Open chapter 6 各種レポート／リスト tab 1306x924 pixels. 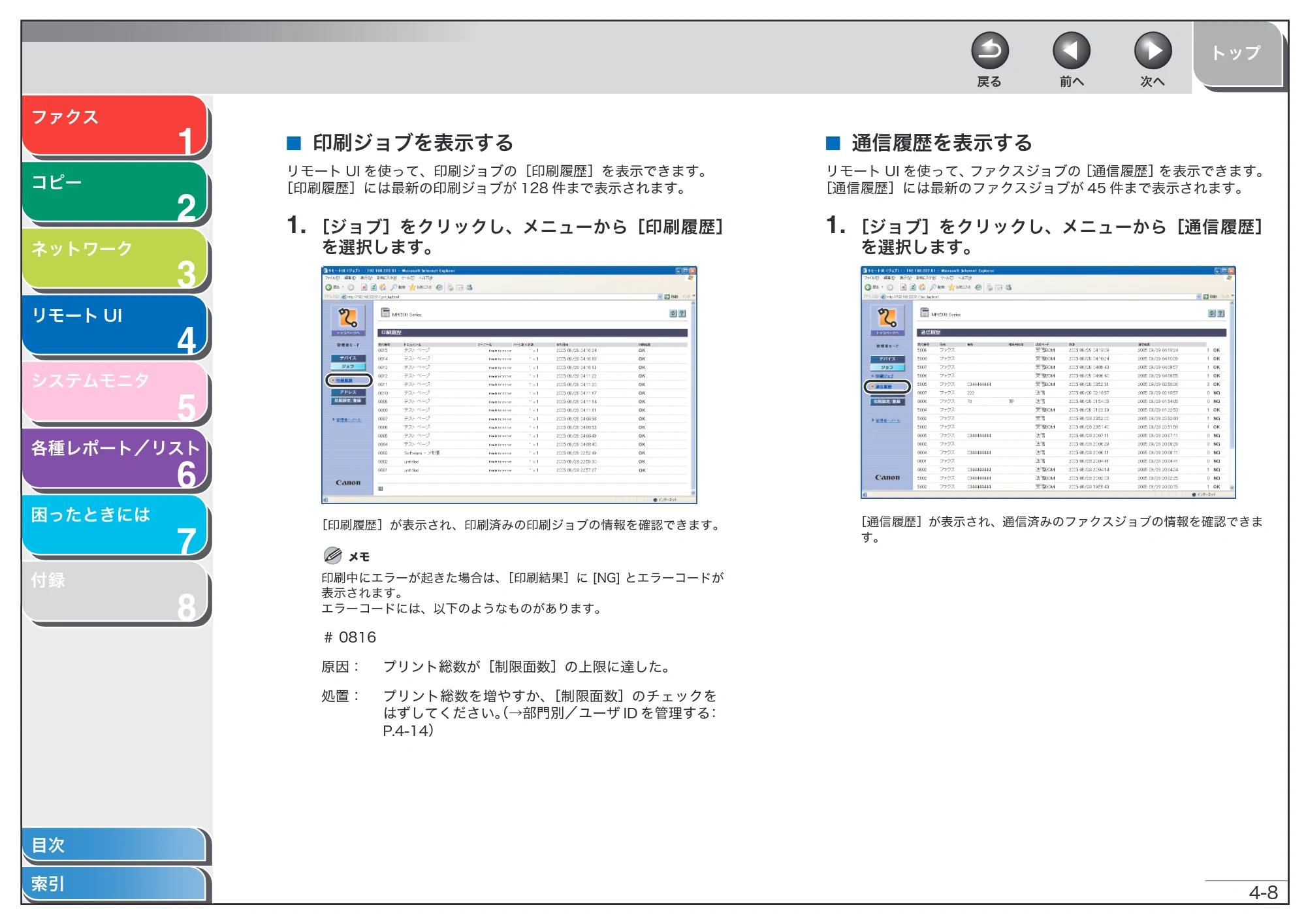(115, 458)
